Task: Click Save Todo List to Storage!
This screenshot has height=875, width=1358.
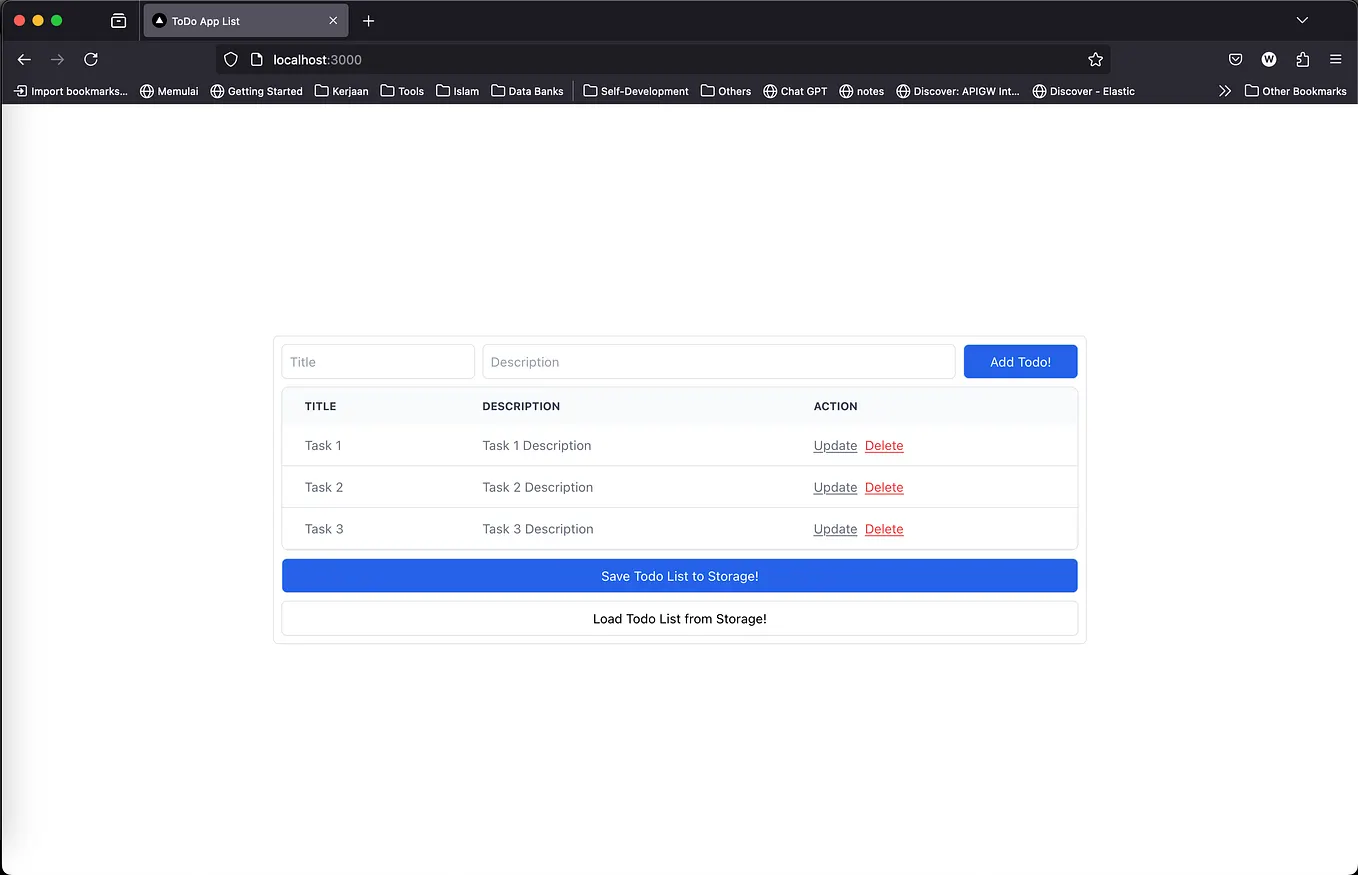Action: point(679,575)
